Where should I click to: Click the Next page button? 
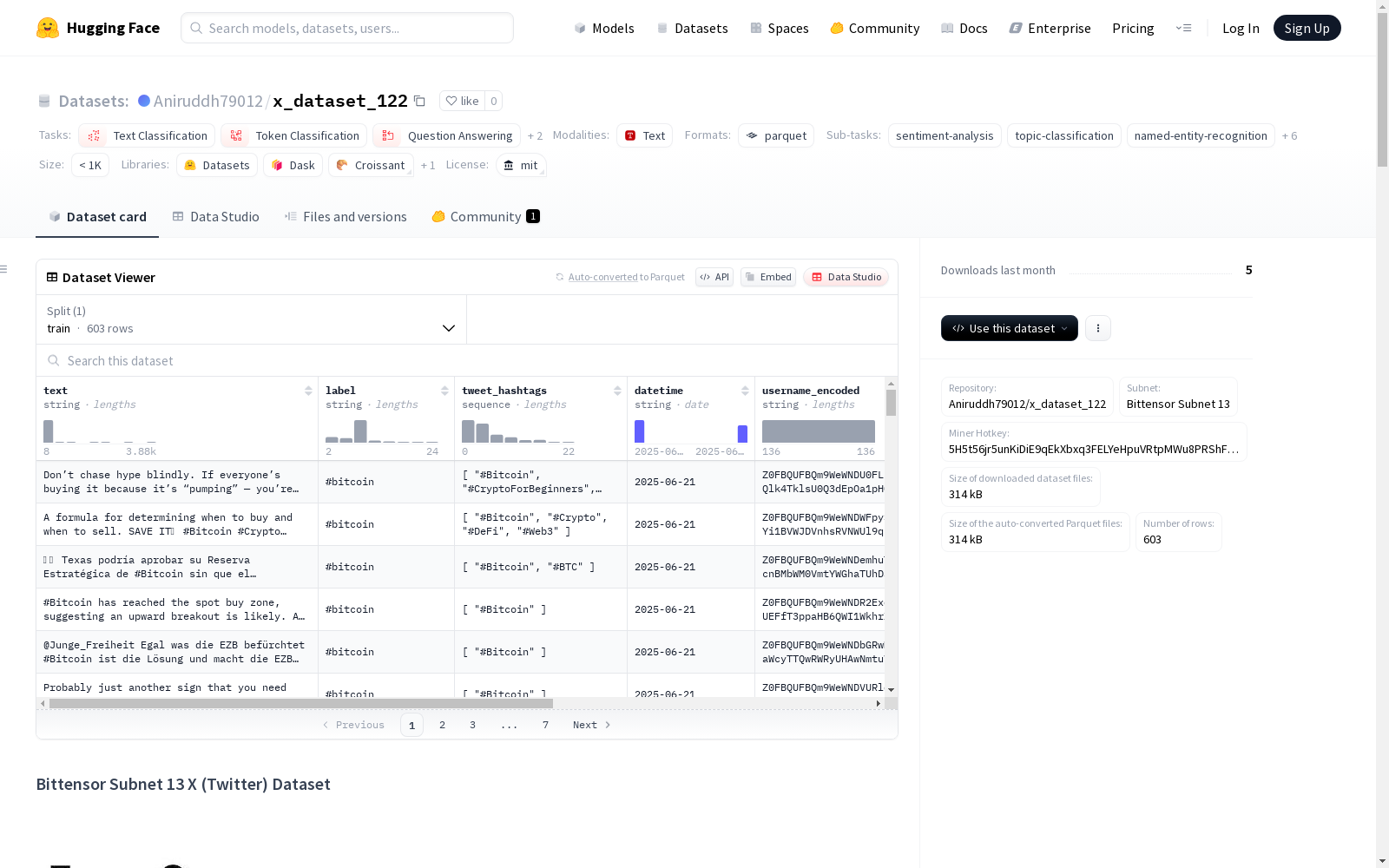[592, 725]
